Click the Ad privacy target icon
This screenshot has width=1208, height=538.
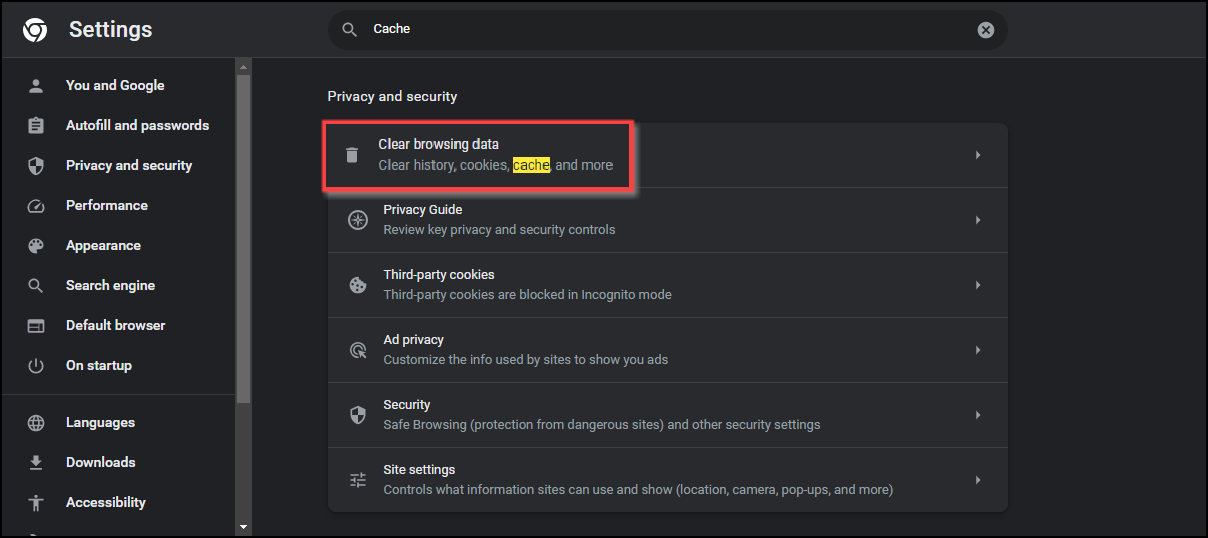[358, 350]
